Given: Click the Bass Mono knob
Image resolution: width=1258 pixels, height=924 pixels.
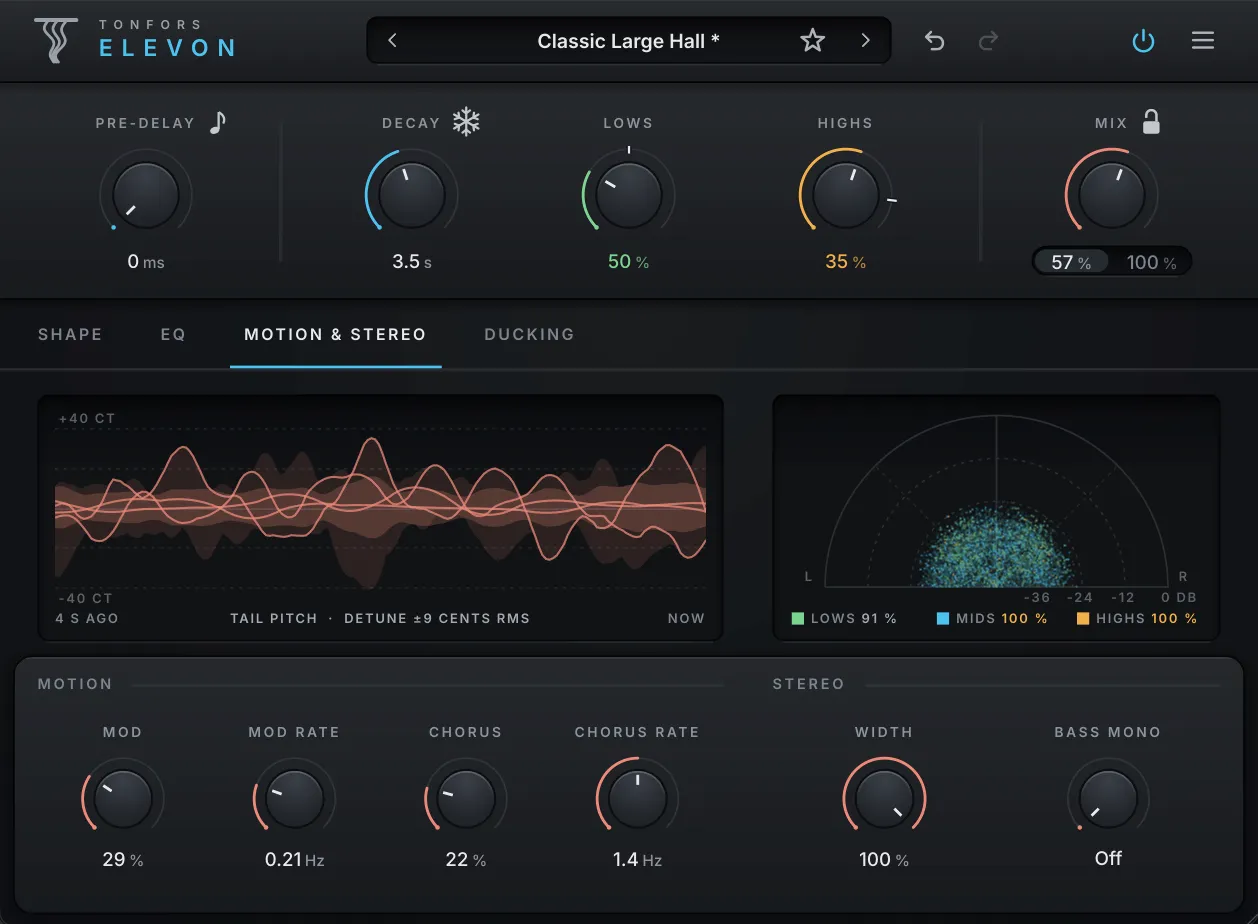Looking at the screenshot, I should point(1108,798).
